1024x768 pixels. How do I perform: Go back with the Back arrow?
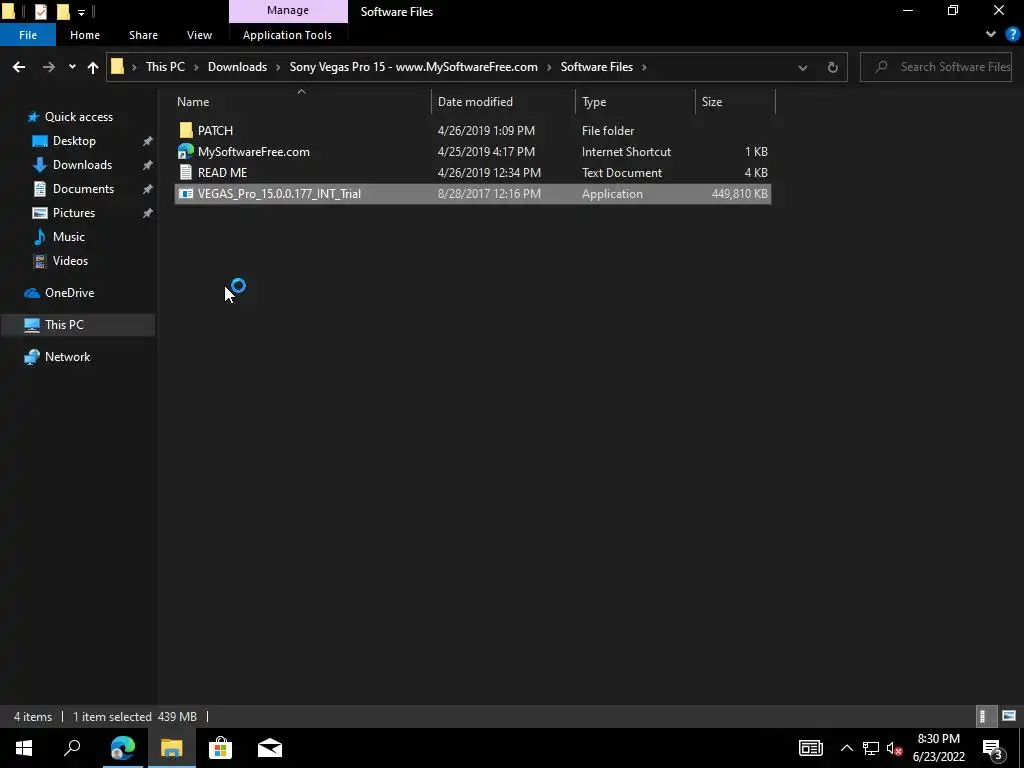point(19,67)
